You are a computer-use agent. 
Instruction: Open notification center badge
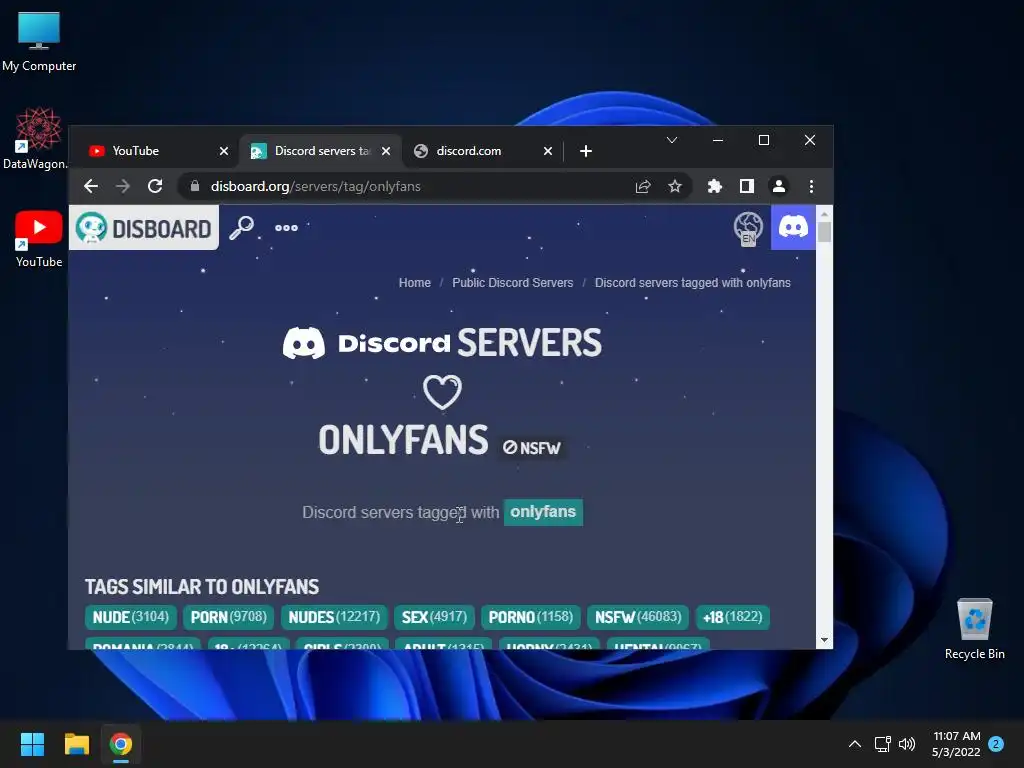996,744
